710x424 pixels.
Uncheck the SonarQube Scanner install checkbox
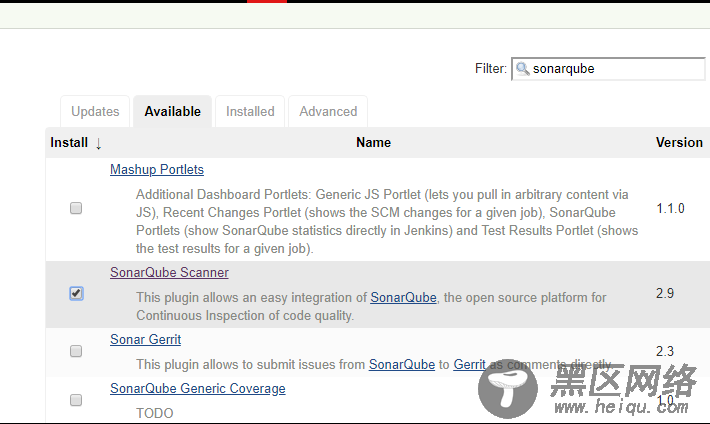[x=76, y=293]
